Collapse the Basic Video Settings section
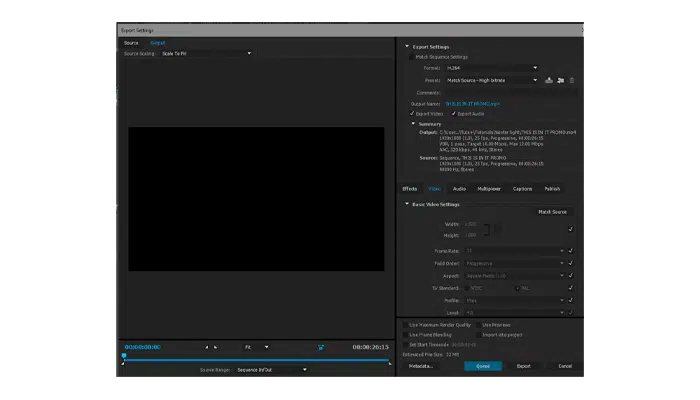Screen dimensions: 700x400 [x=407, y=204]
